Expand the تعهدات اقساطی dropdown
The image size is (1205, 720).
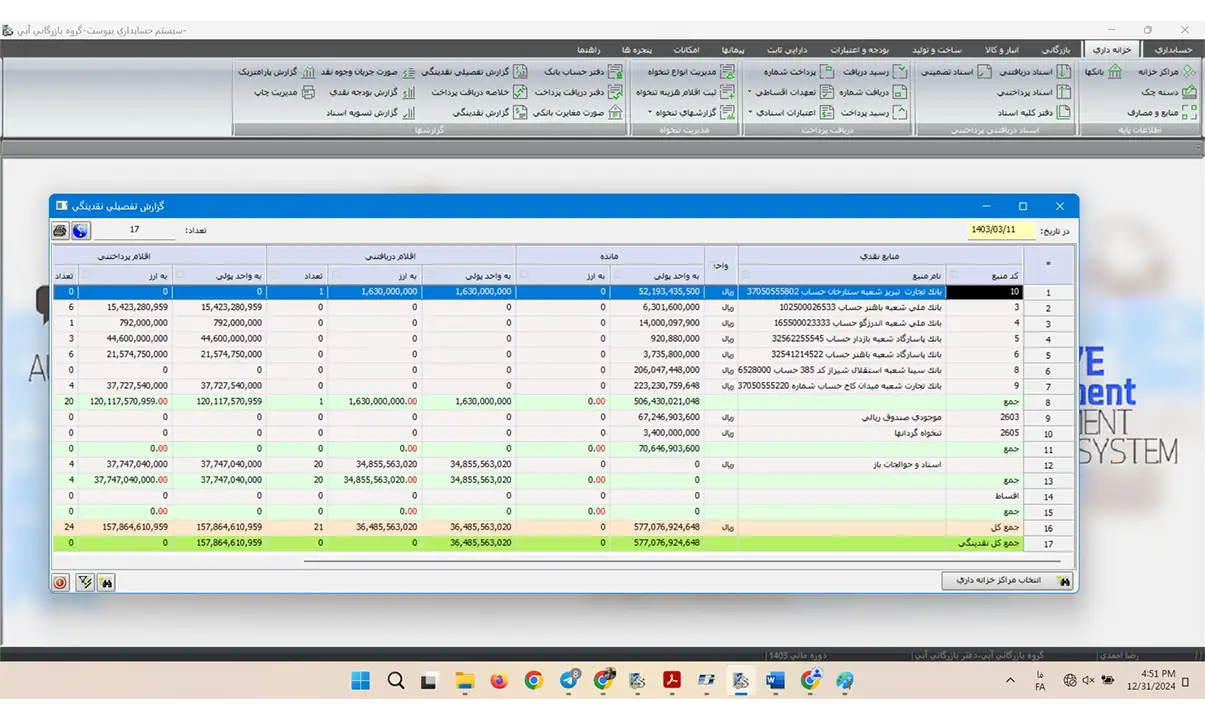pyautogui.click(x=749, y=92)
